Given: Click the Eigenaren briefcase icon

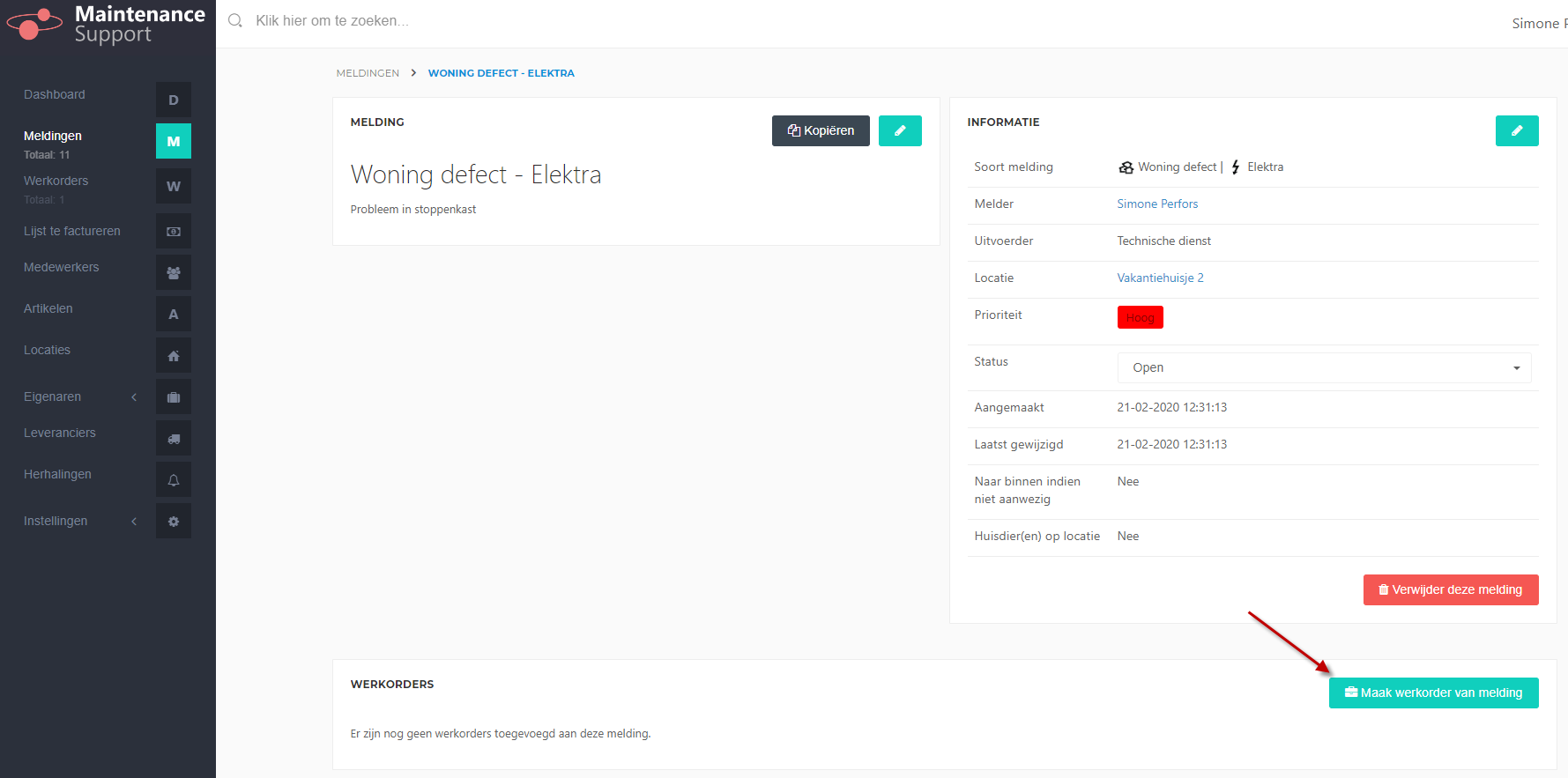Looking at the screenshot, I should click(174, 396).
